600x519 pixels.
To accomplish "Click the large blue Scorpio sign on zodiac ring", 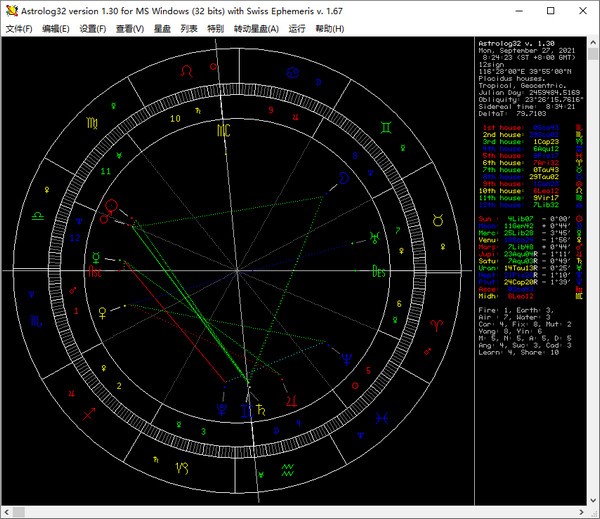I will click(x=36, y=321).
